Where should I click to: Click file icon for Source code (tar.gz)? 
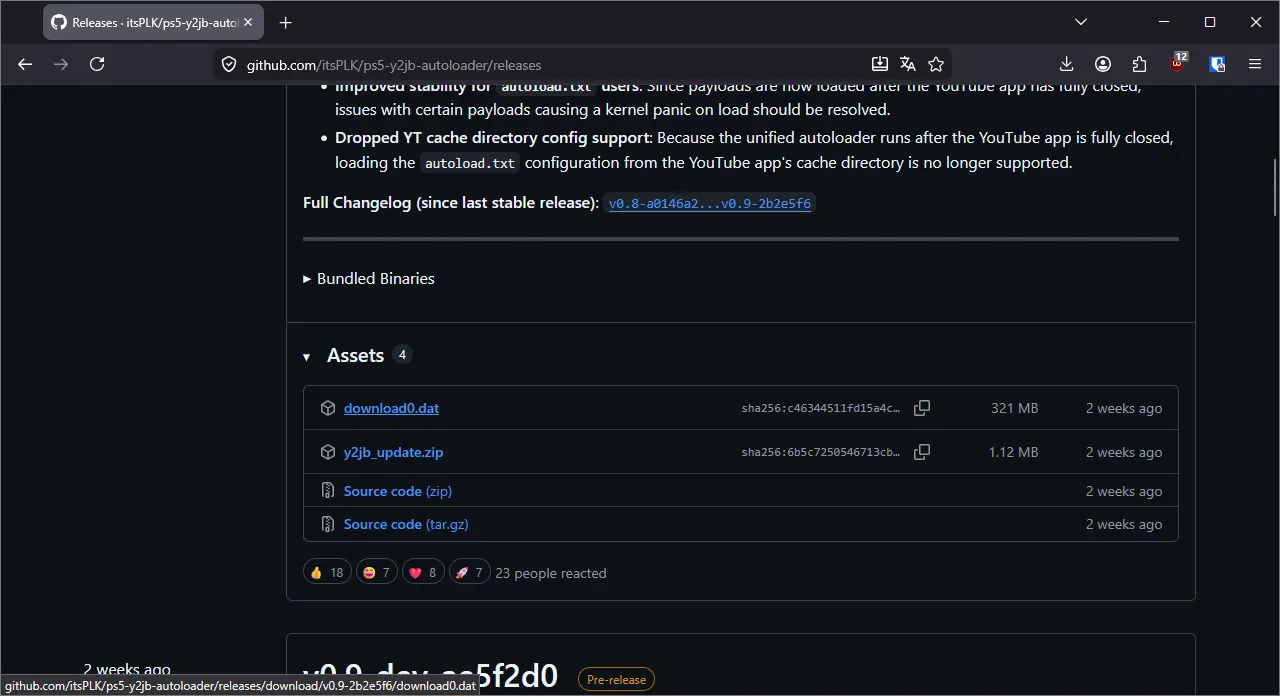pos(327,524)
